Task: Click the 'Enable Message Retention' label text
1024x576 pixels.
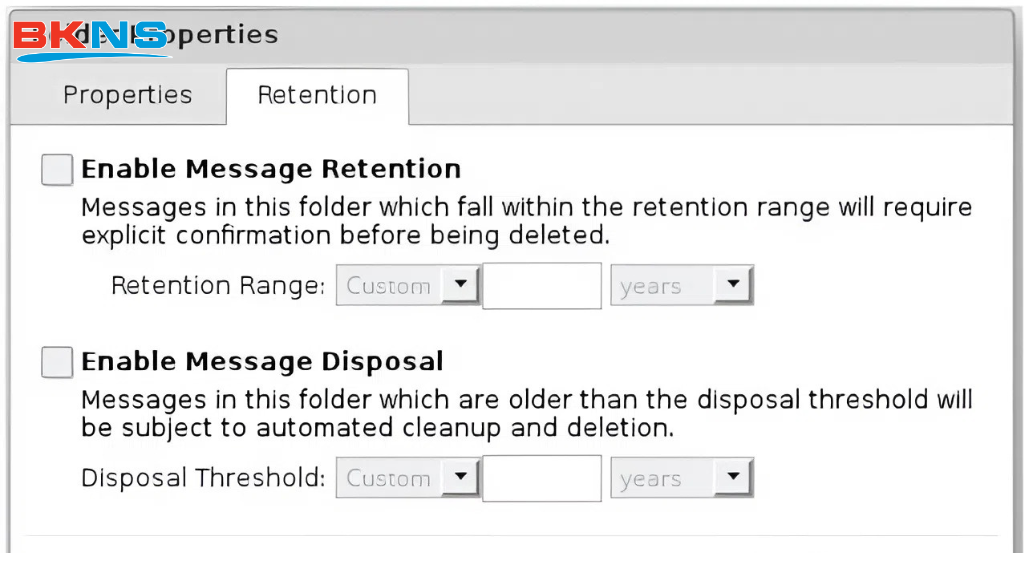Action: coord(271,169)
